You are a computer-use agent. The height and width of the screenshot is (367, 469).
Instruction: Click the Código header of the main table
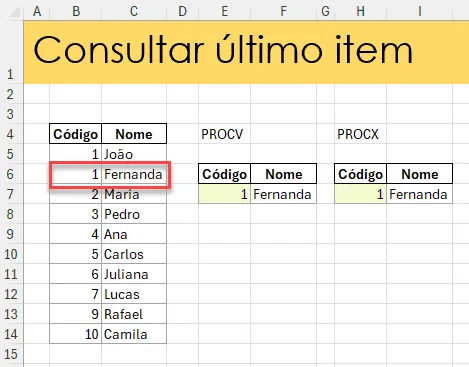tap(76, 134)
